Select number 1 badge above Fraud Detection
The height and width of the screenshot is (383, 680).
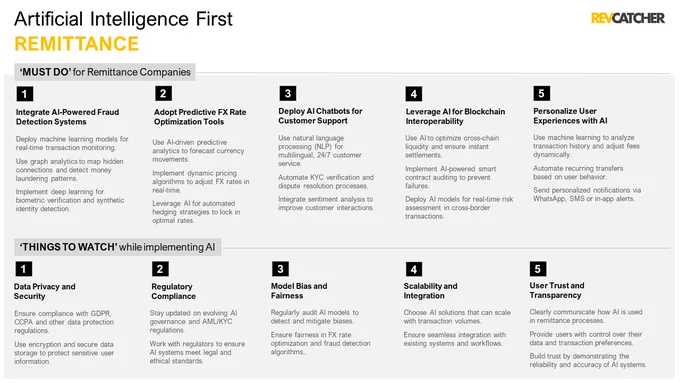[25, 94]
